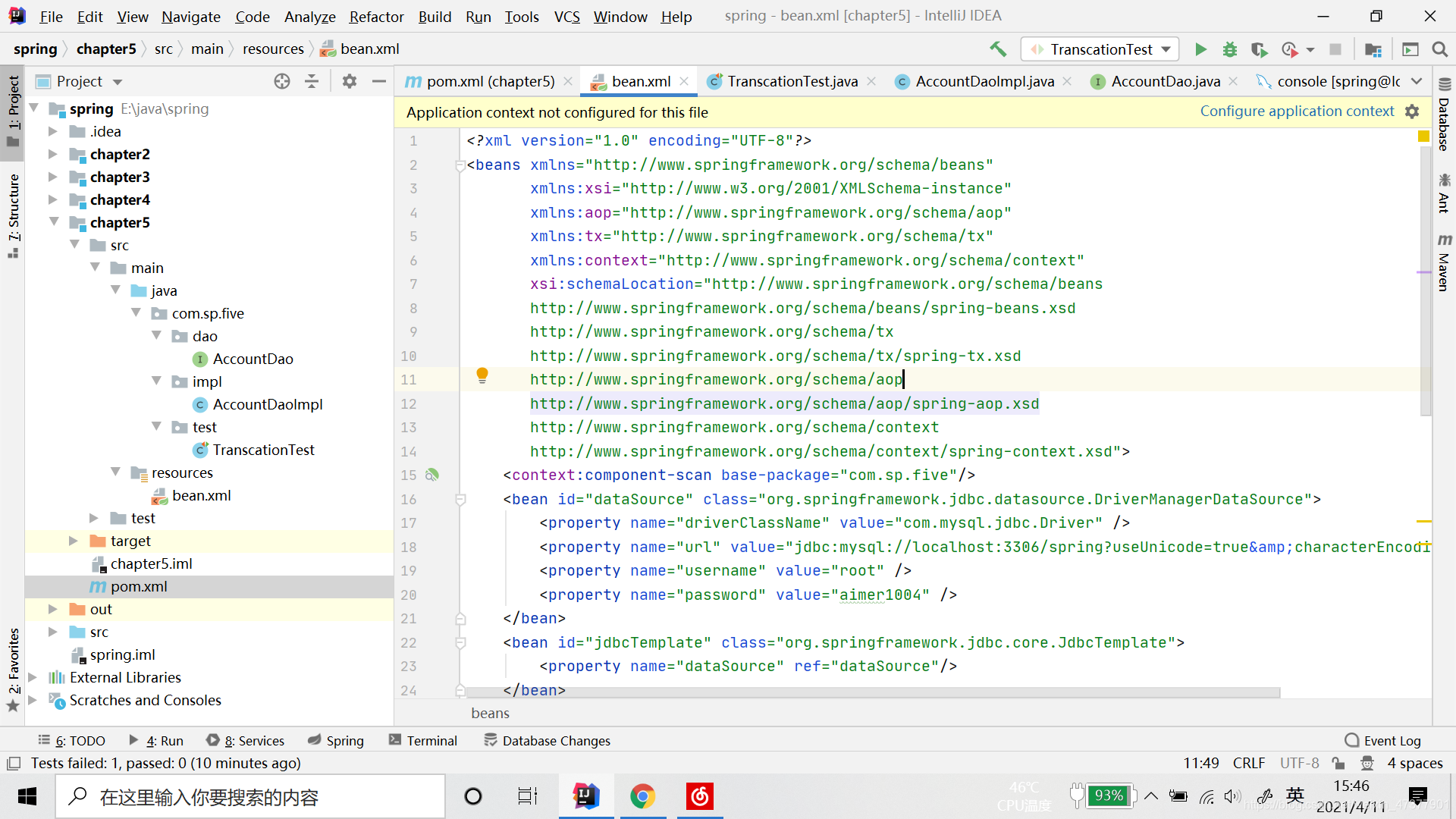
Task: Run with Coverage icon in toolbar
Action: pos(1259,49)
